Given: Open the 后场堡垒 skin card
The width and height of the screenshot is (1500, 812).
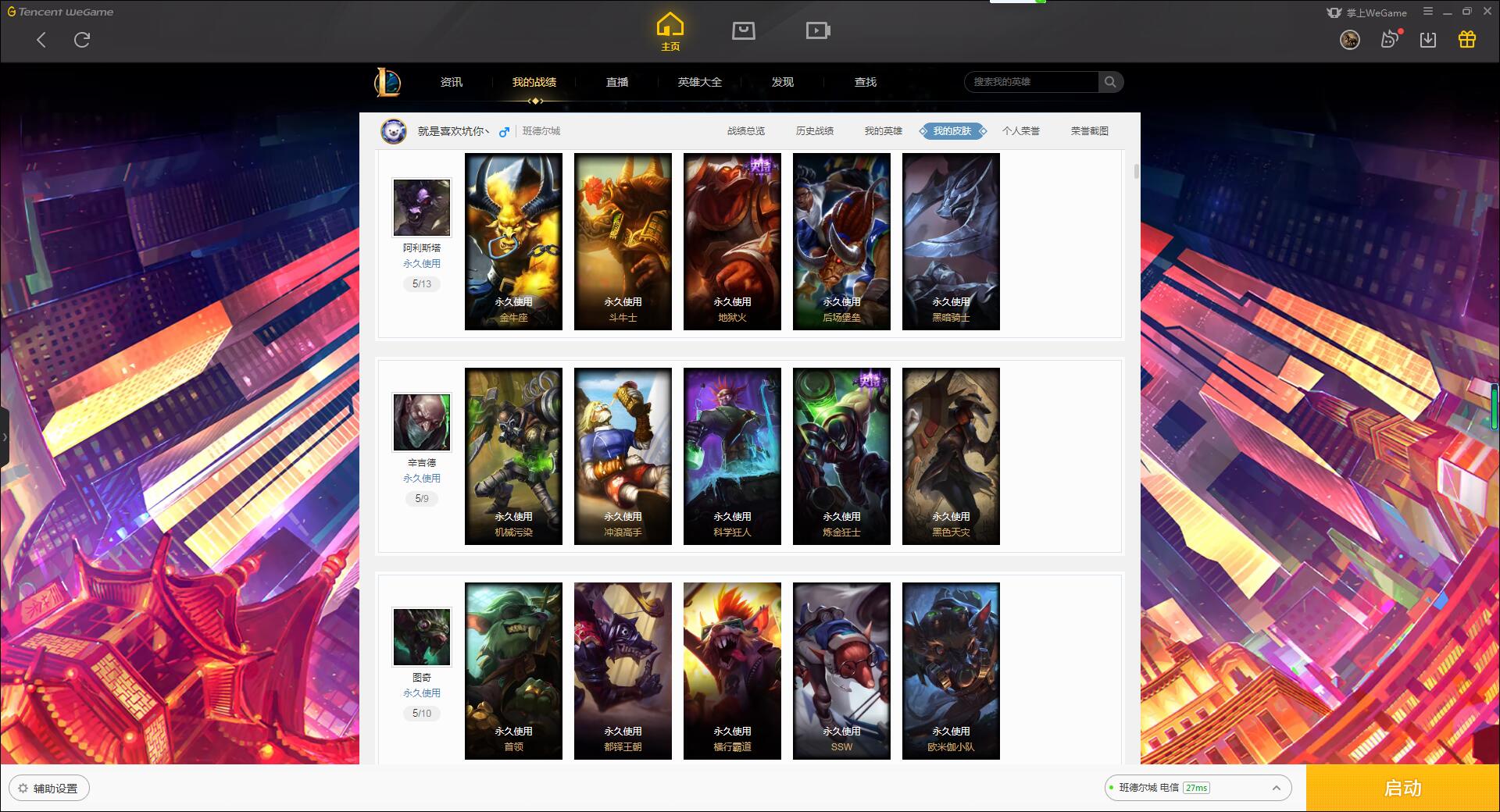Looking at the screenshot, I should coord(841,241).
